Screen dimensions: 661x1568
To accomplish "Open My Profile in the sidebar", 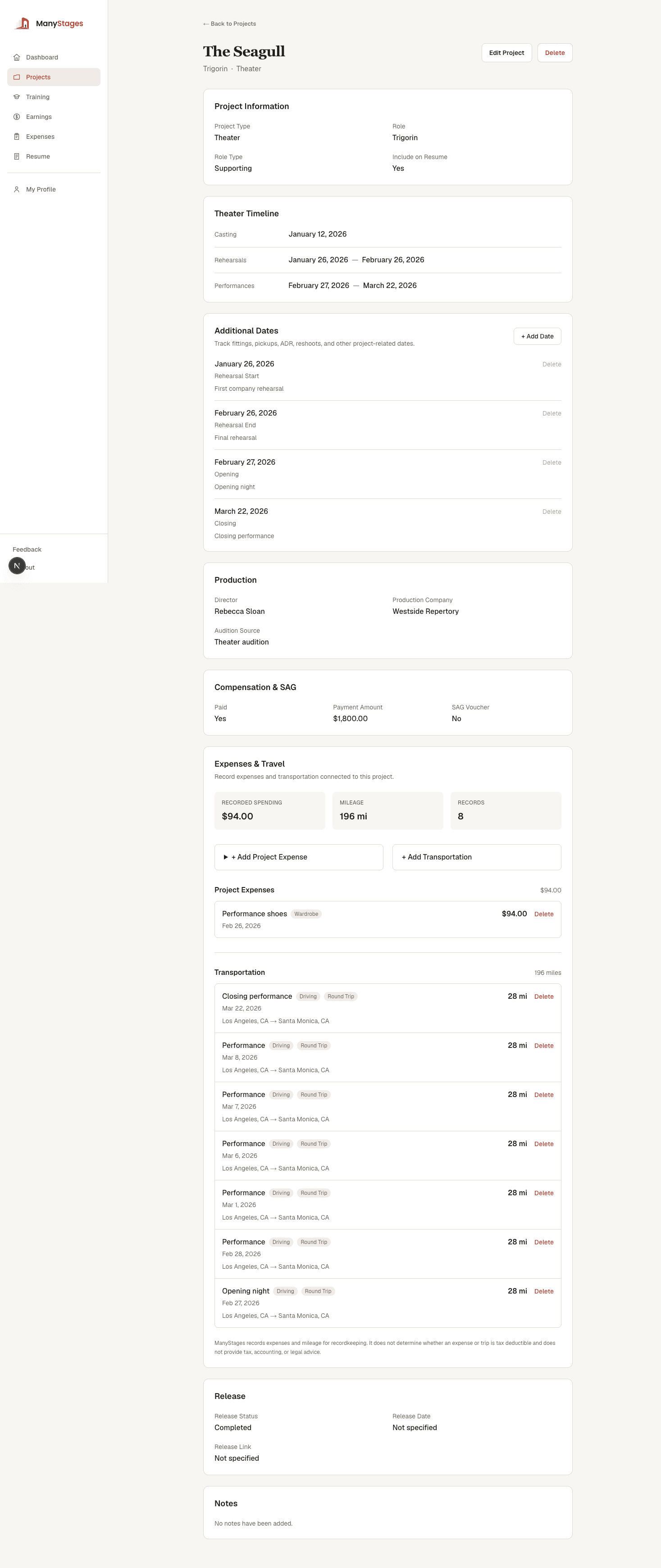I will pyautogui.click(x=54, y=189).
